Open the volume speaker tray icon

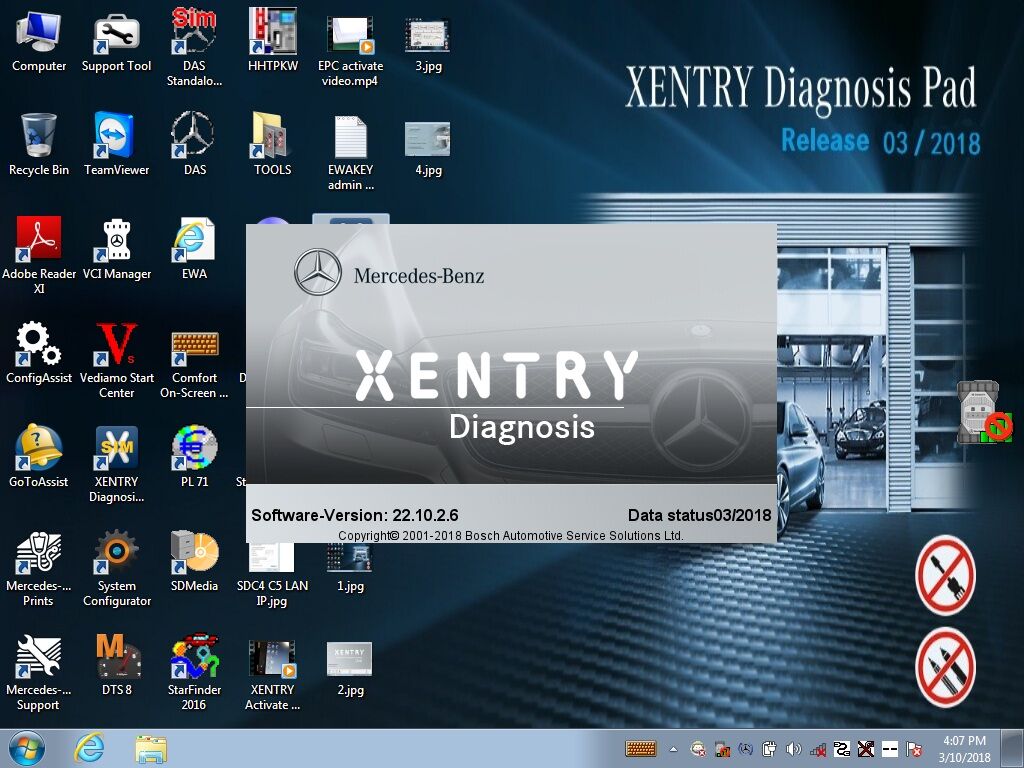793,749
